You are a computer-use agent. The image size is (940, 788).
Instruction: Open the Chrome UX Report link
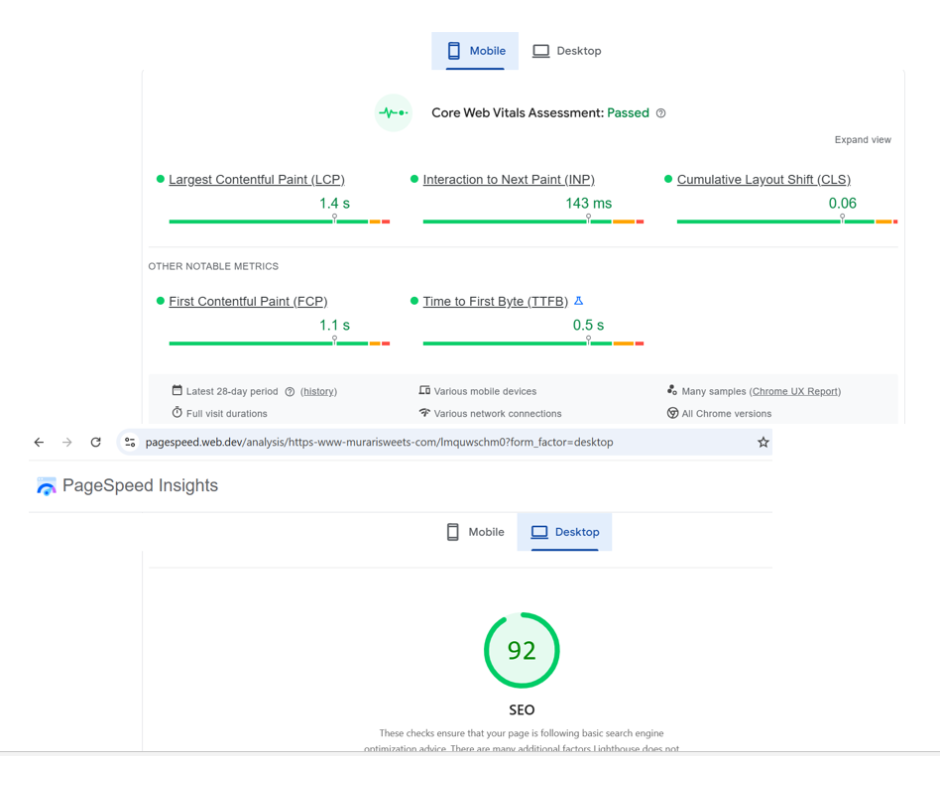[x=795, y=392]
